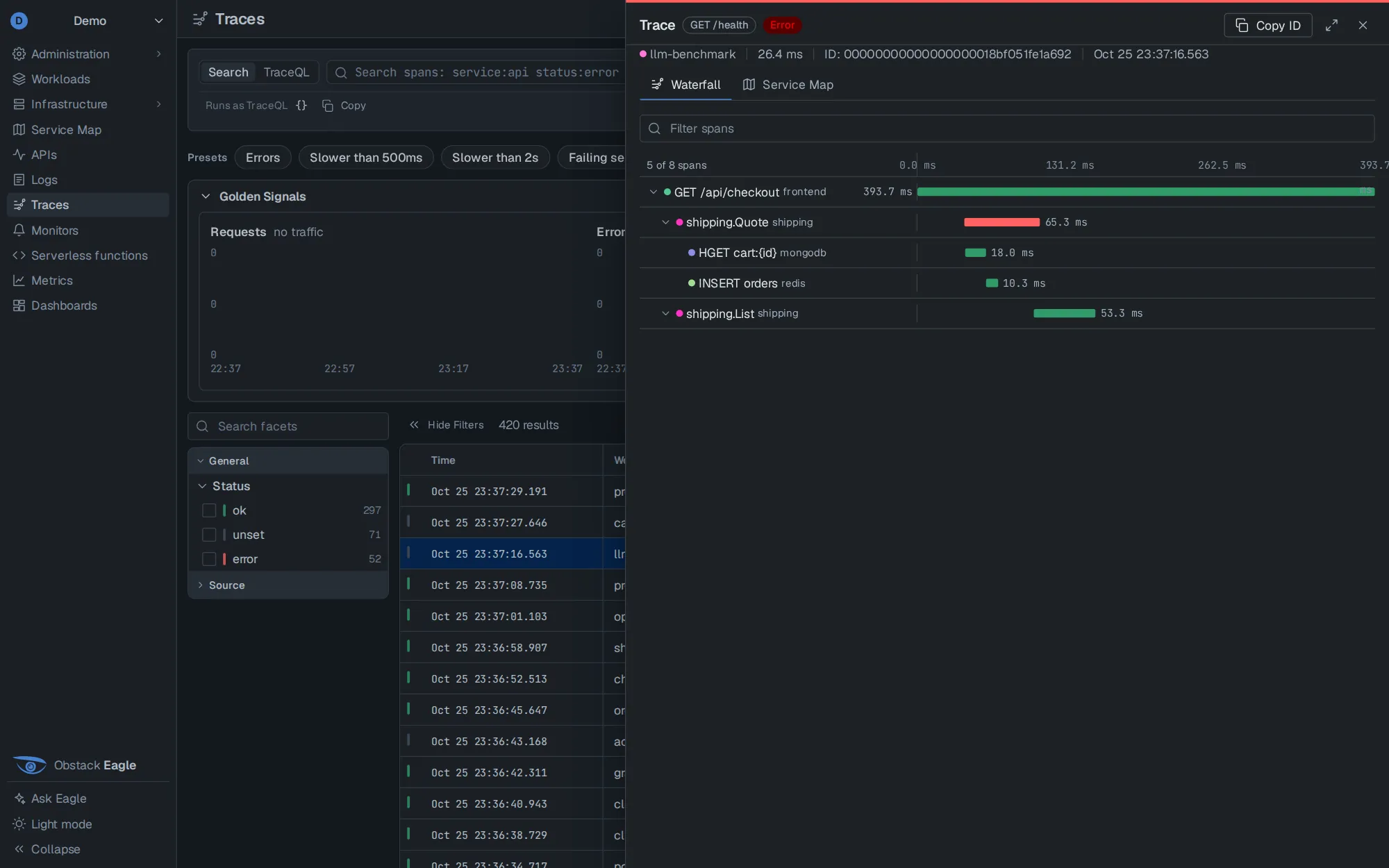This screenshot has height=868, width=1389.
Task: Check the unset status checkbox
Action: click(209, 535)
